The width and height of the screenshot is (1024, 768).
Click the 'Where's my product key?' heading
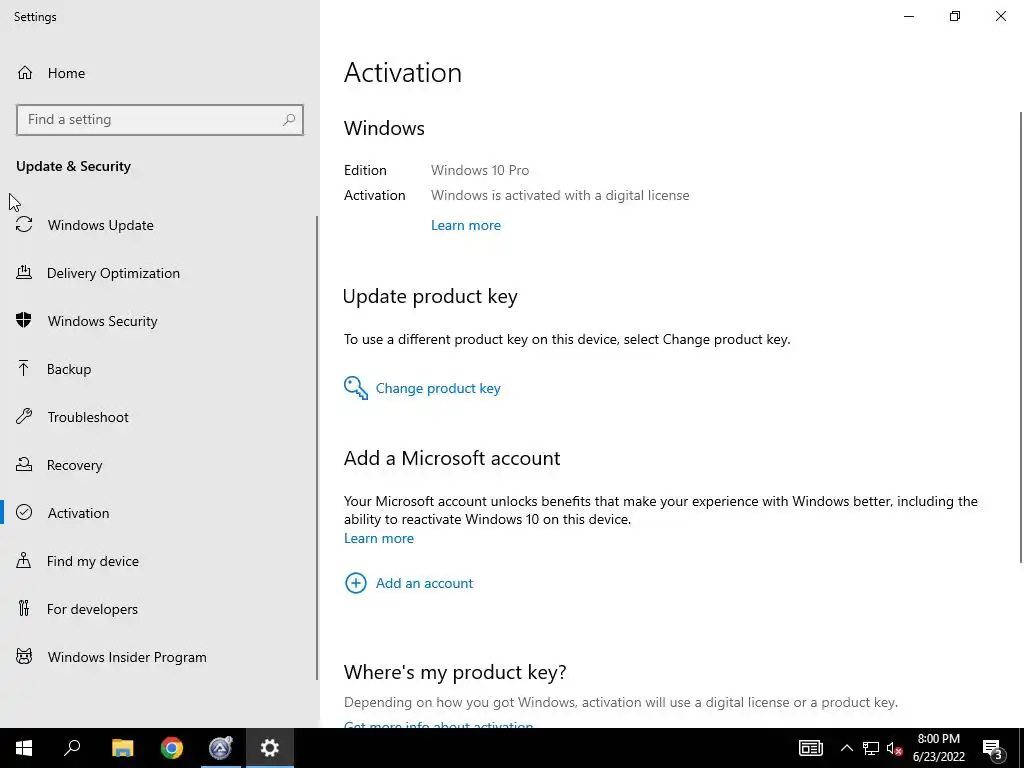[x=455, y=672]
